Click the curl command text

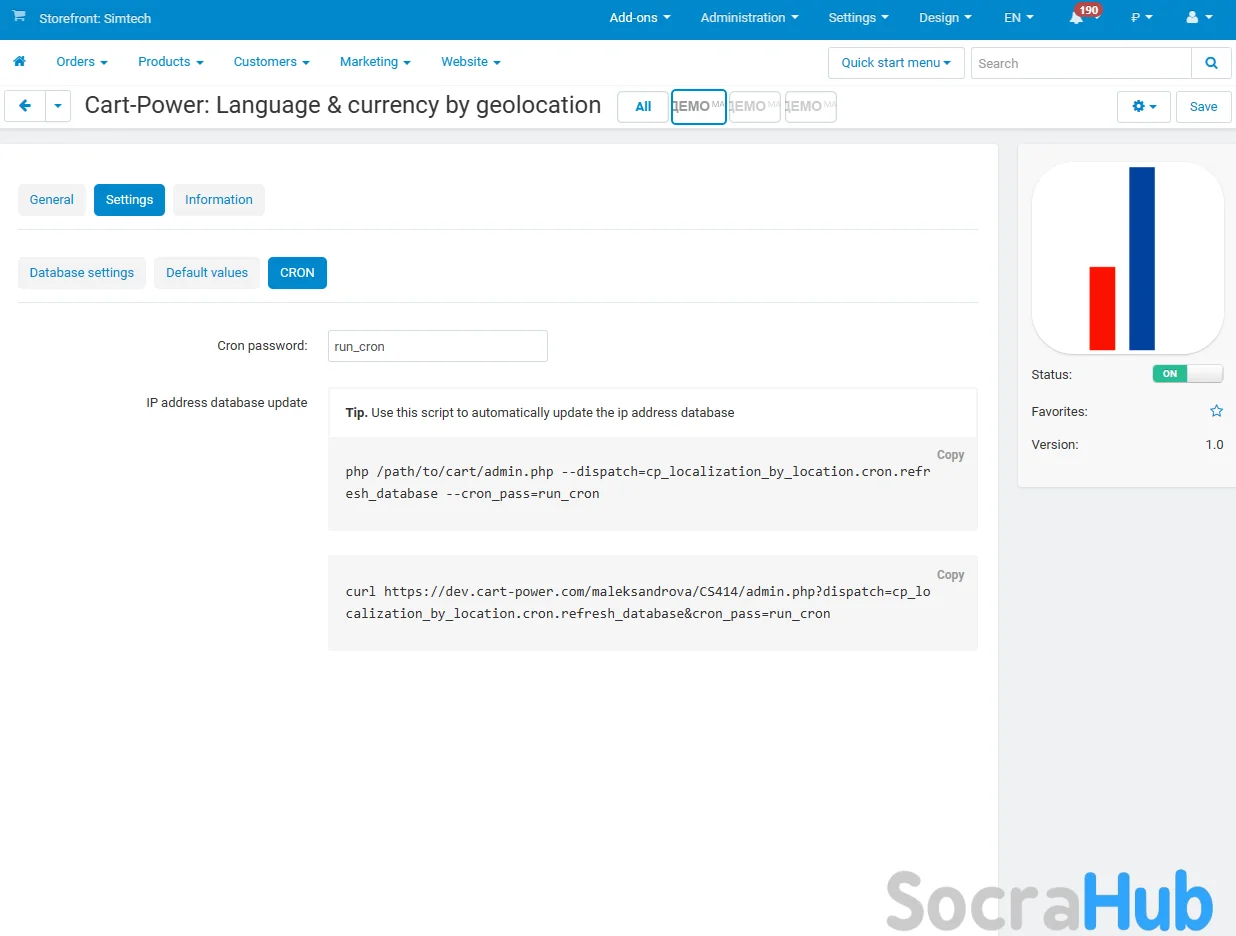pos(638,602)
